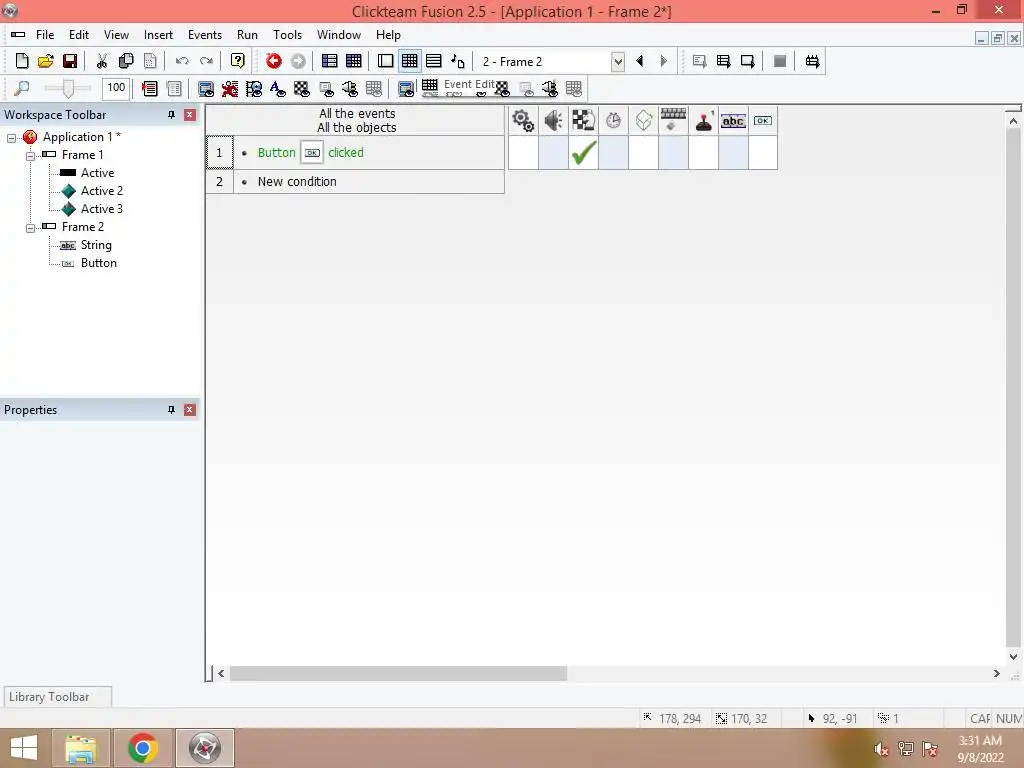The height and width of the screenshot is (768, 1024).
Task: Toggle the red running-figure eye filter
Action: 230,88
